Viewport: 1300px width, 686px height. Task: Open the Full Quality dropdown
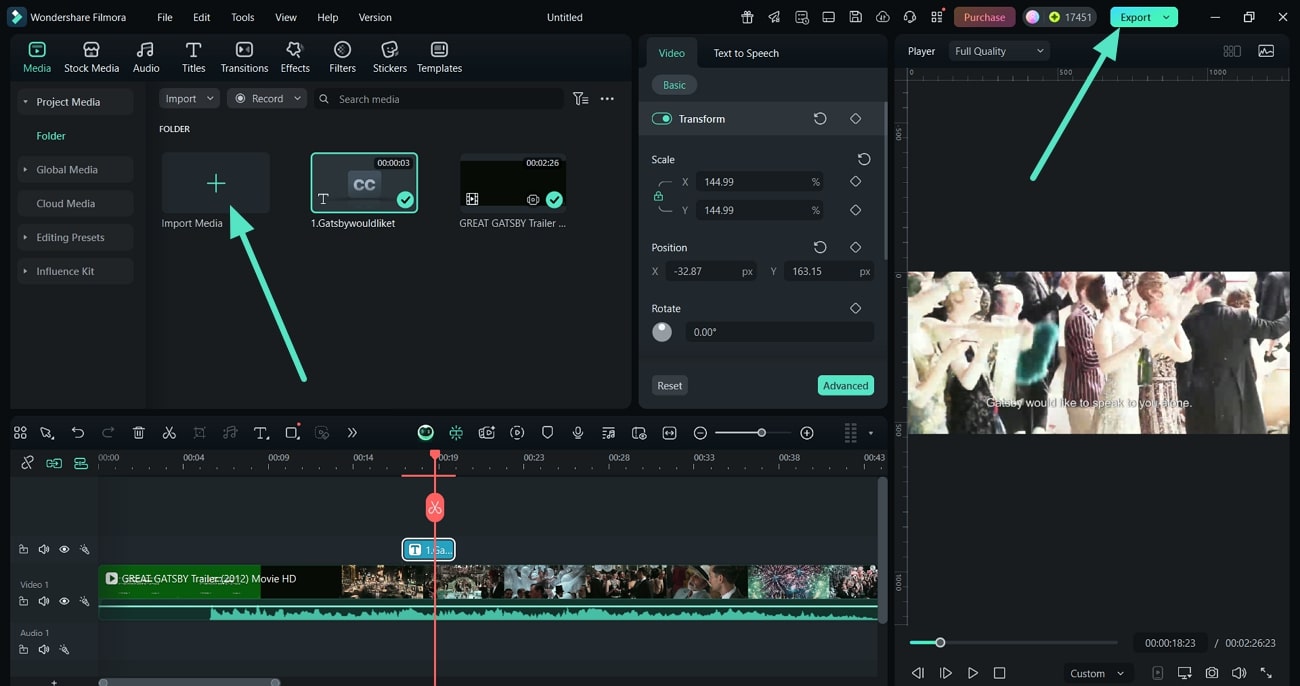click(999, 51)
